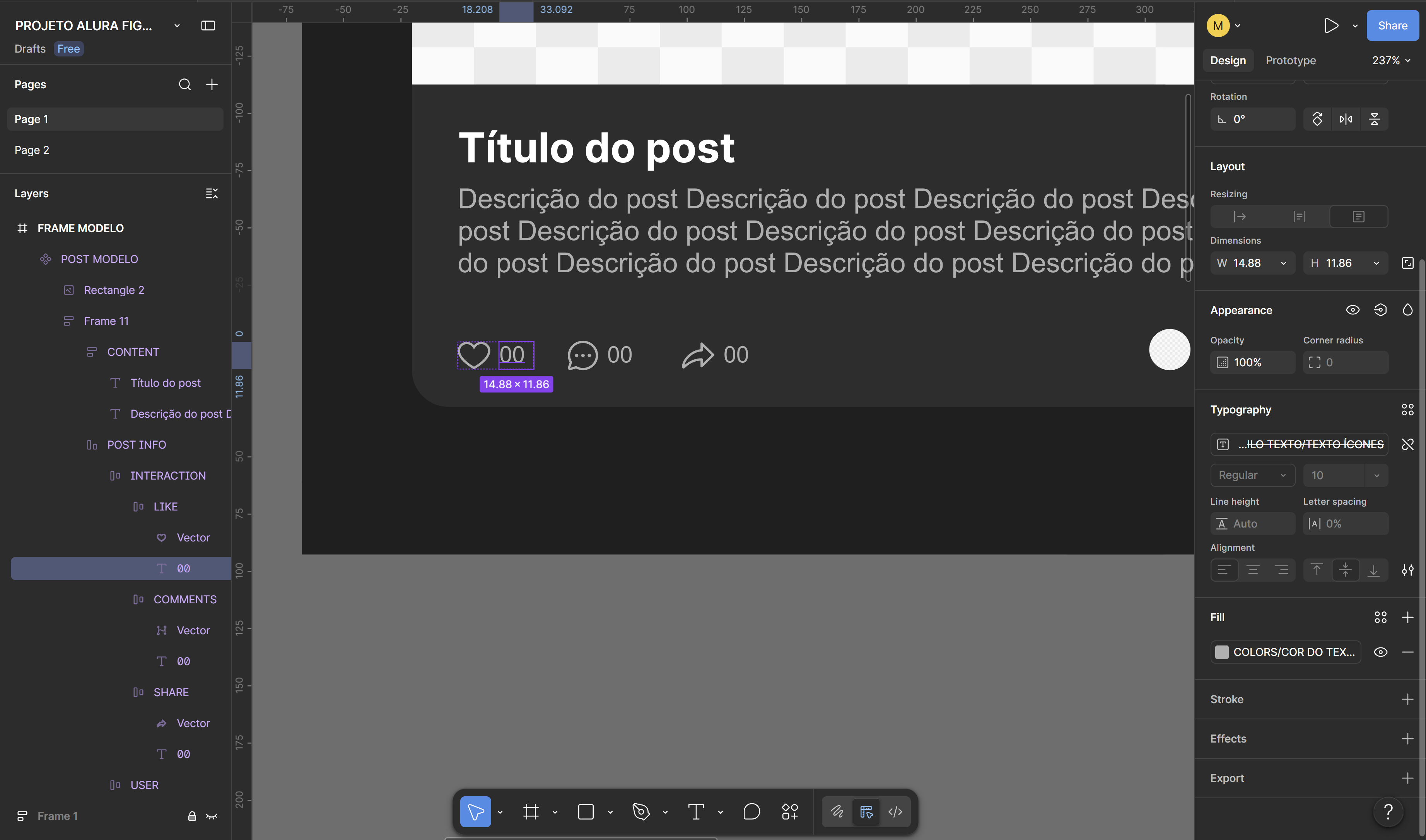Present prototype with play icon
1426x840 pixels.
1331,26
